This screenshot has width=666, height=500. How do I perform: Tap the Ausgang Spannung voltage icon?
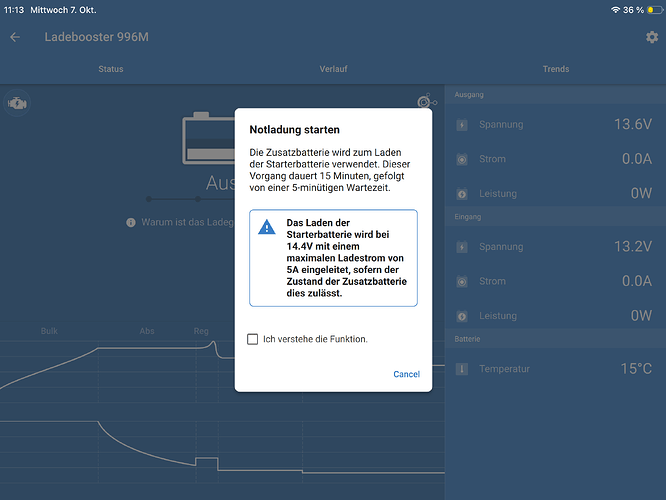tap(462, 125)
